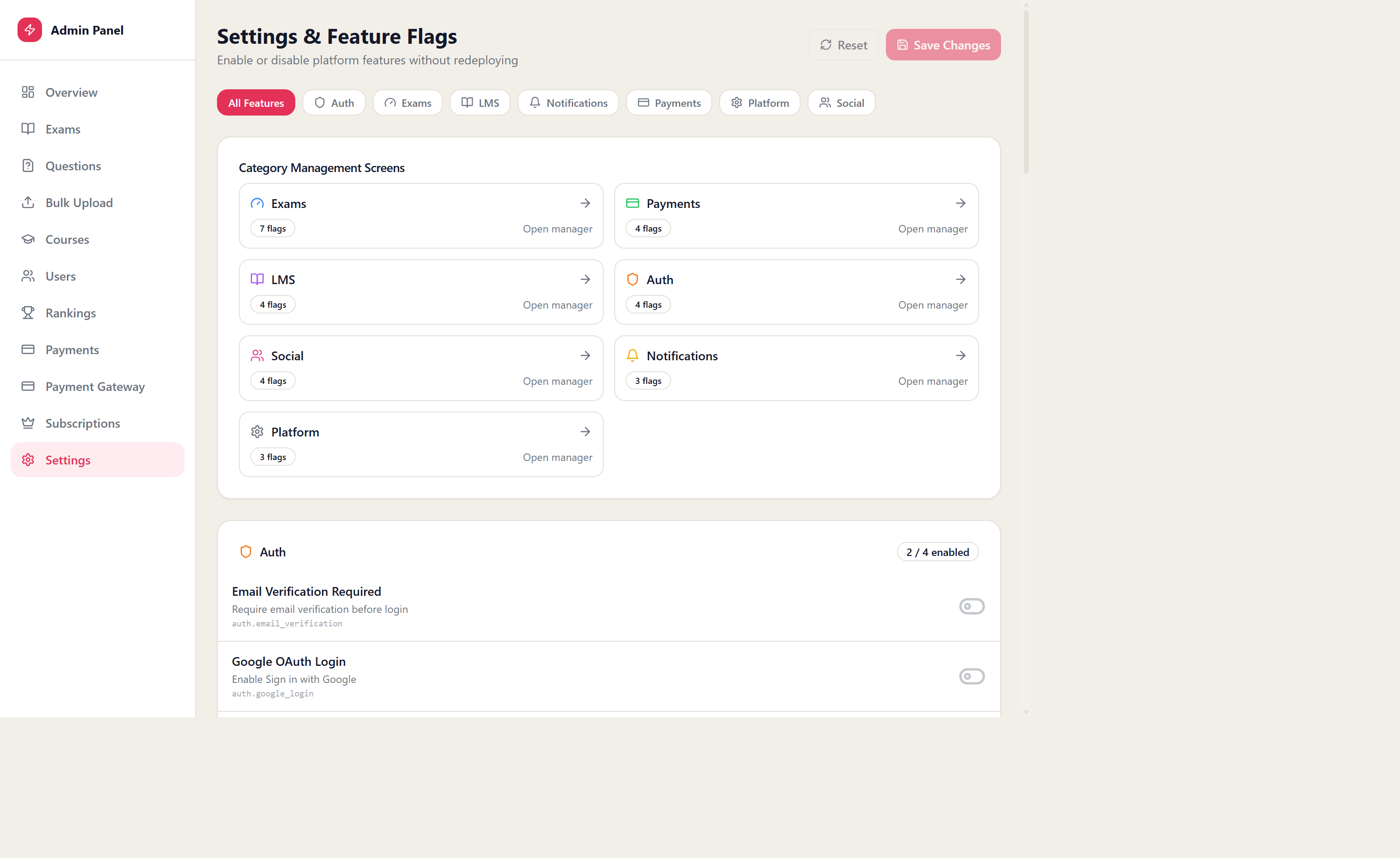This screenshot has width=1400, height=858.
Task: Click the 2 / 4 enabled badge
Action: coord(938,552)
